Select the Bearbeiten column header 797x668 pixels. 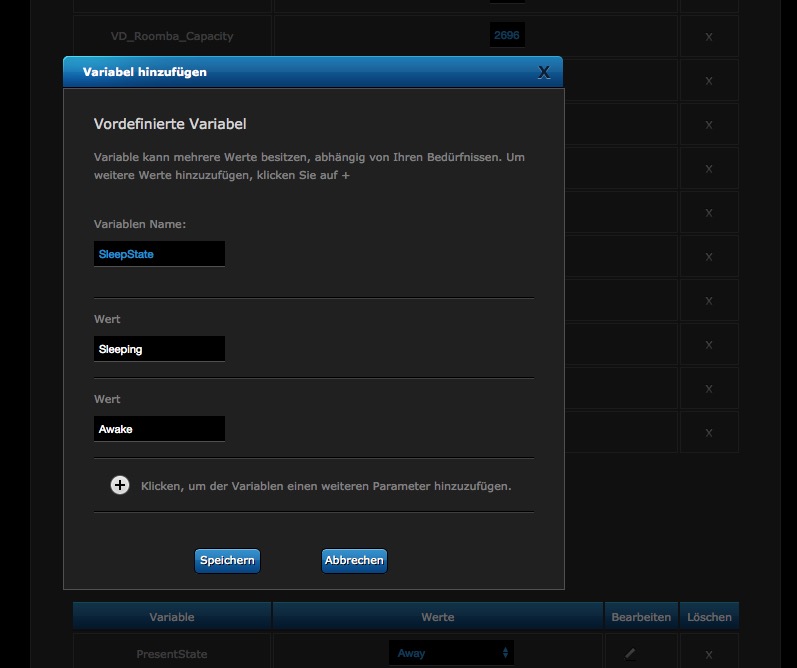point(641,617)
